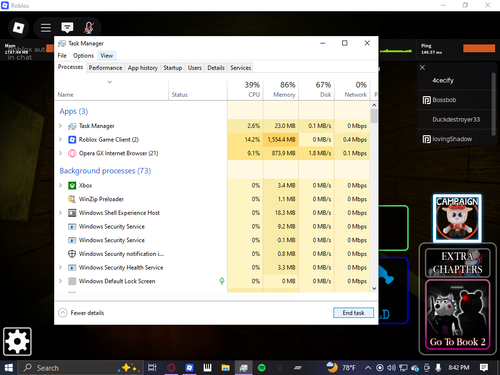Viewport: 500px width, 375px height.
Task: Sort processes by the Name column
Action: (x=112, y=89)
